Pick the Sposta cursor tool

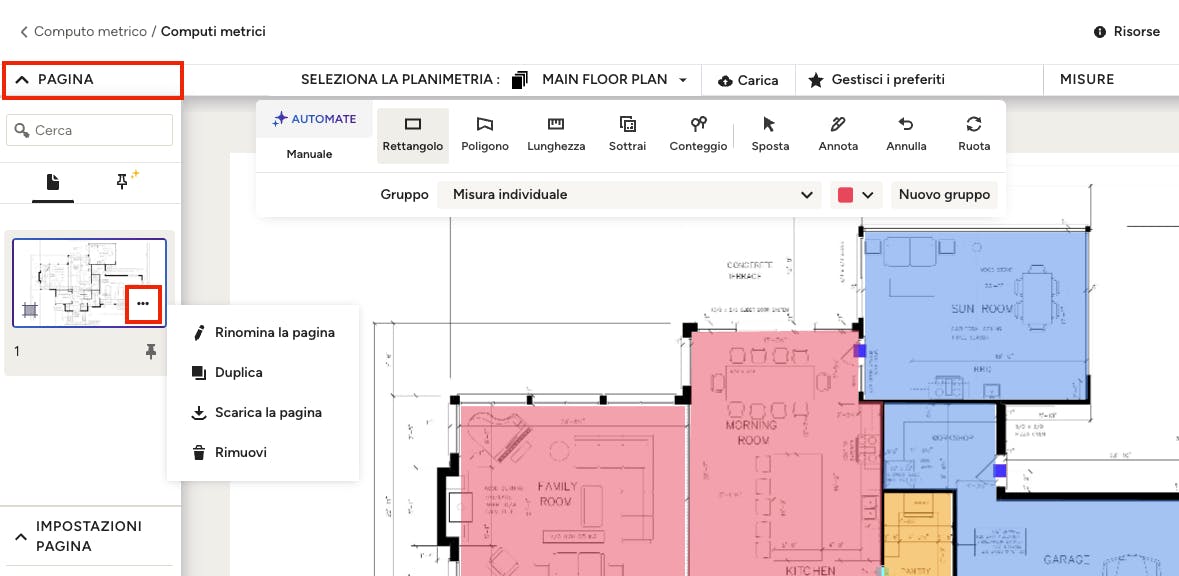tap(769, 134)
